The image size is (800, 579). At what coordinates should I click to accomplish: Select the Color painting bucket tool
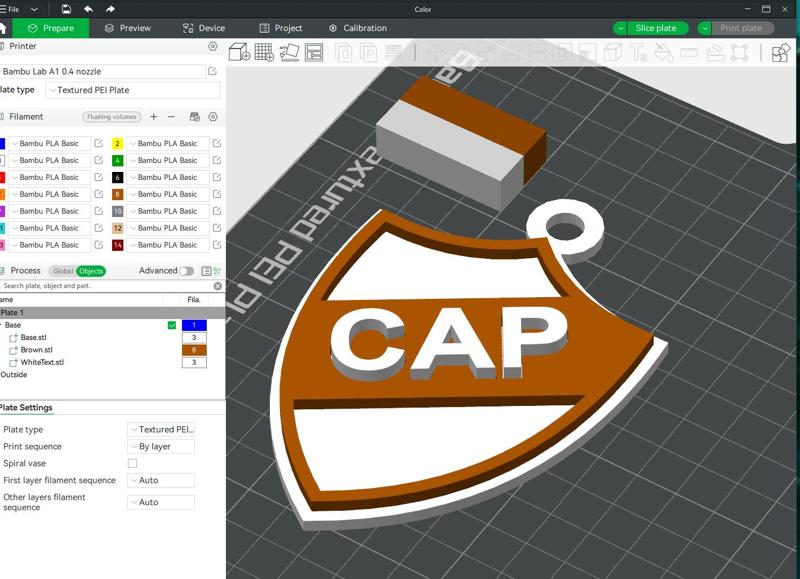[x=664, y=52]
